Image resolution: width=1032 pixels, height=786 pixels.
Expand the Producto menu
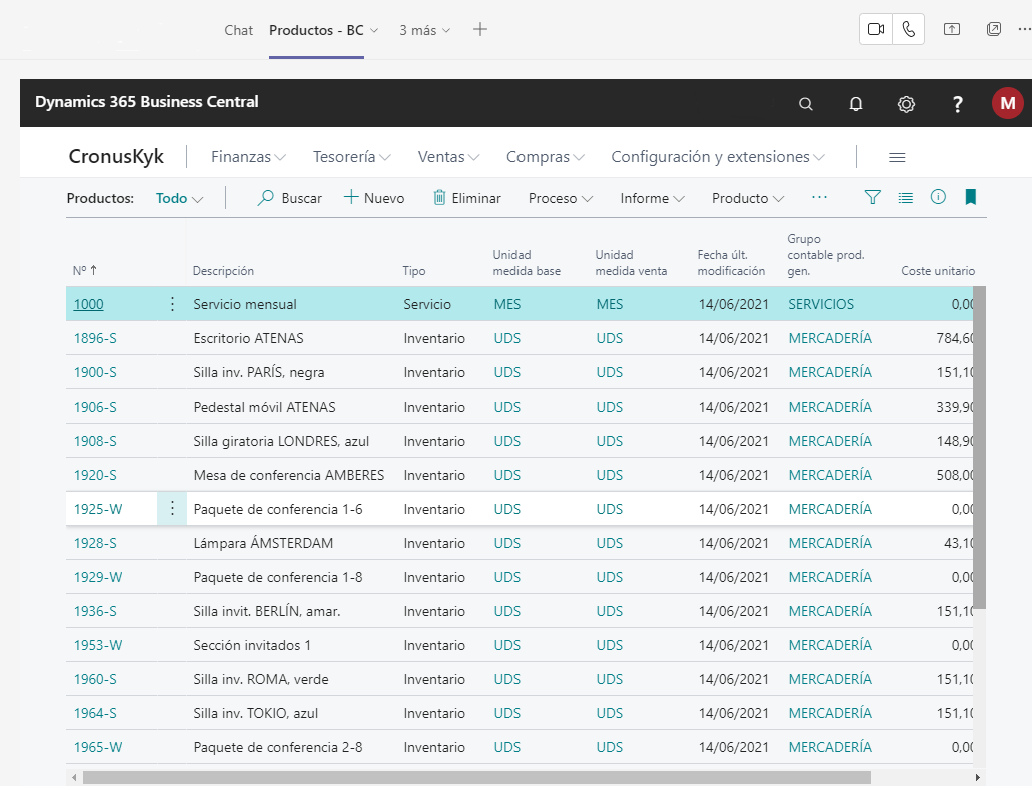748,198
